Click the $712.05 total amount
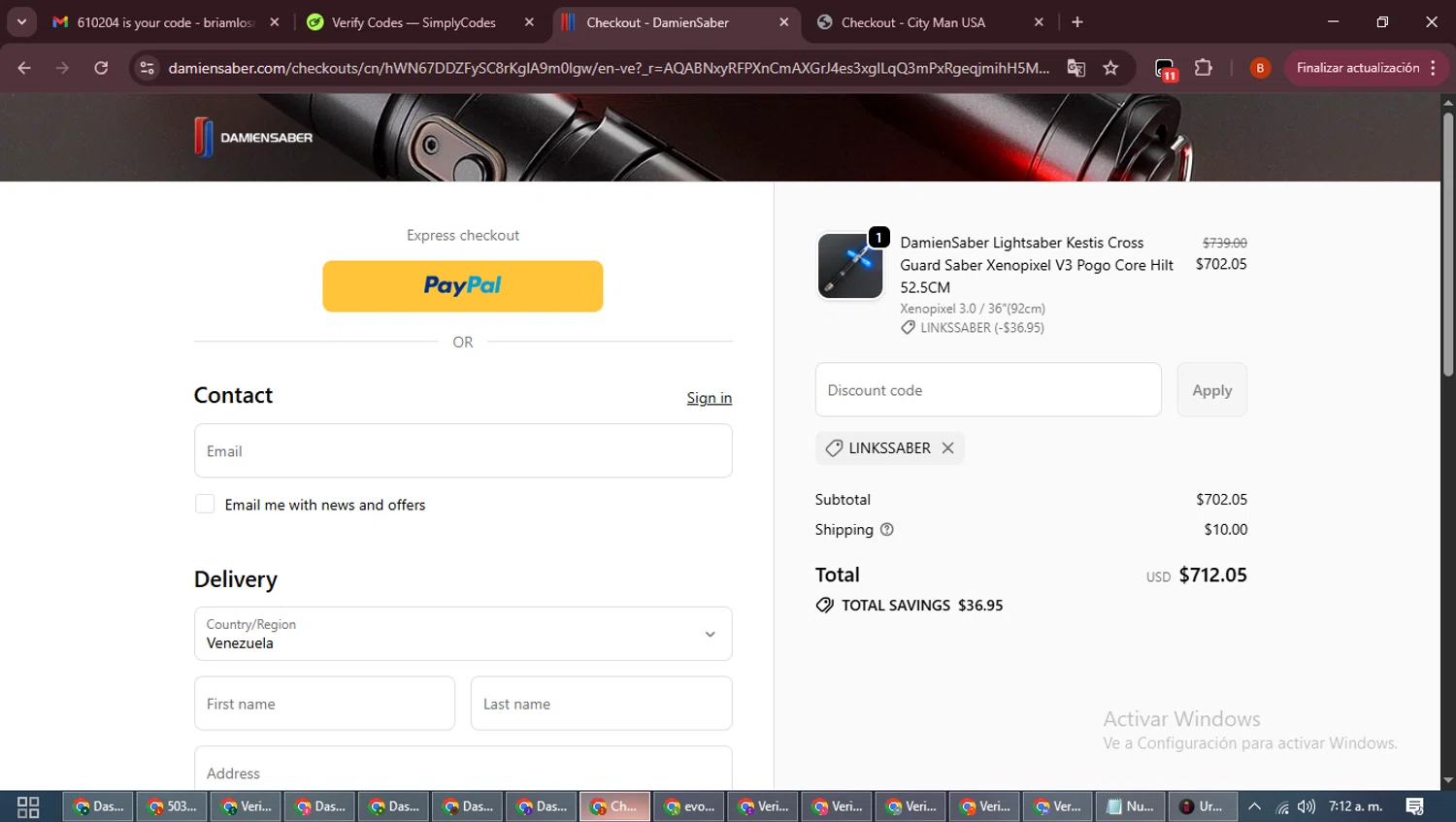The width and height of the screenshot is (1456, 822). pyautogui.click(x=1212, y=575)
